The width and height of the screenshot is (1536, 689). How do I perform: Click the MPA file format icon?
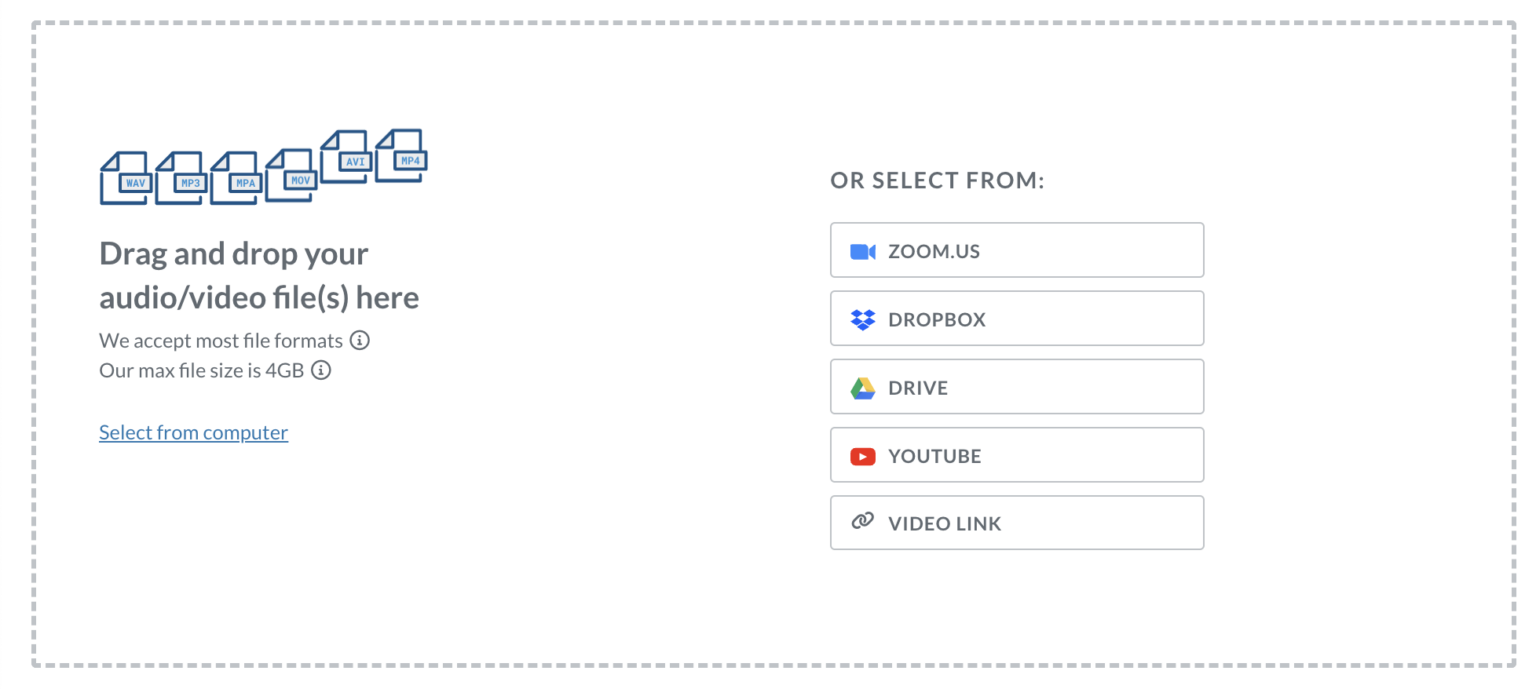point(236,178)
